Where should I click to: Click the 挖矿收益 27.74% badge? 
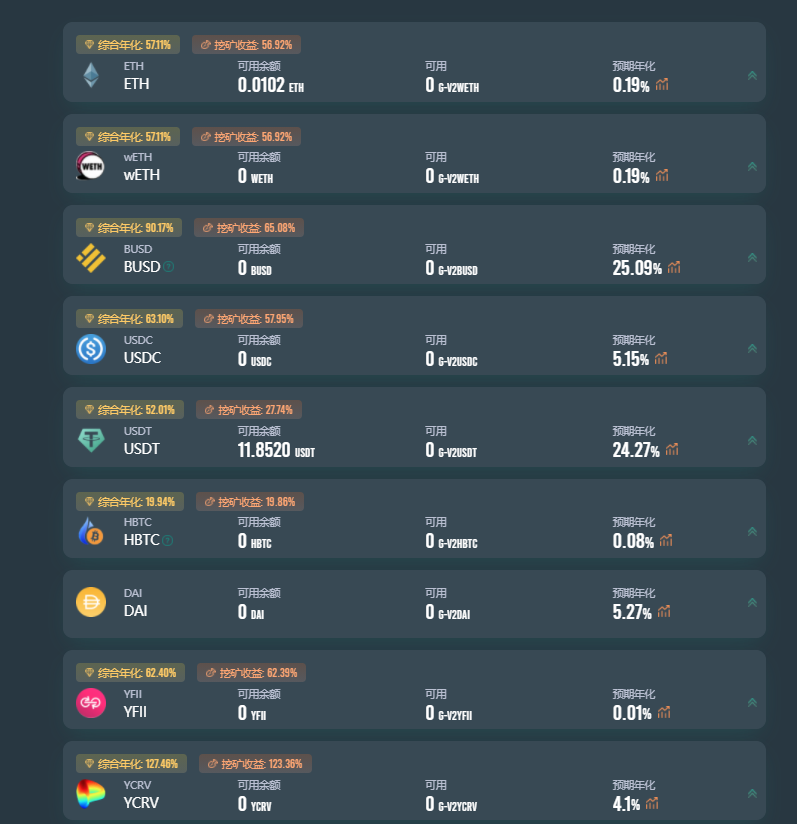click(249, 410)
